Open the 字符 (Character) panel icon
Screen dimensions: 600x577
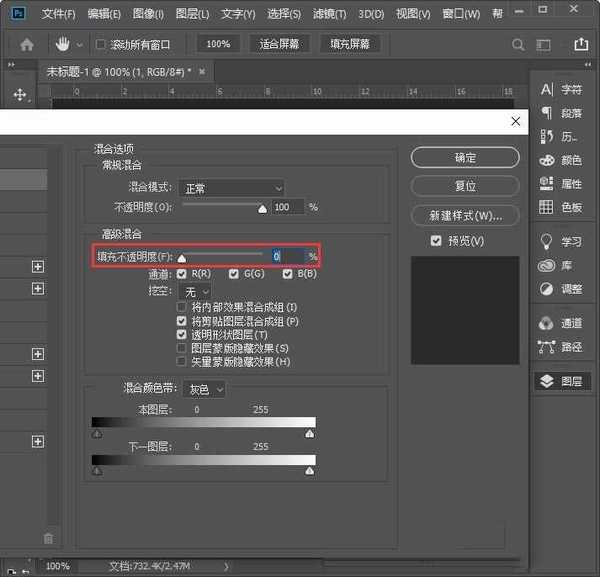(547, 89)
